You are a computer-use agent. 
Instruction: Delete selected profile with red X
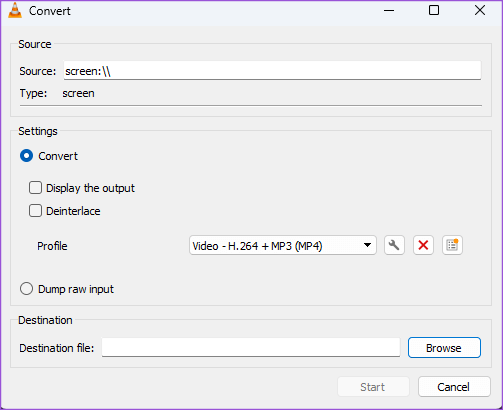tap(423, 245)
